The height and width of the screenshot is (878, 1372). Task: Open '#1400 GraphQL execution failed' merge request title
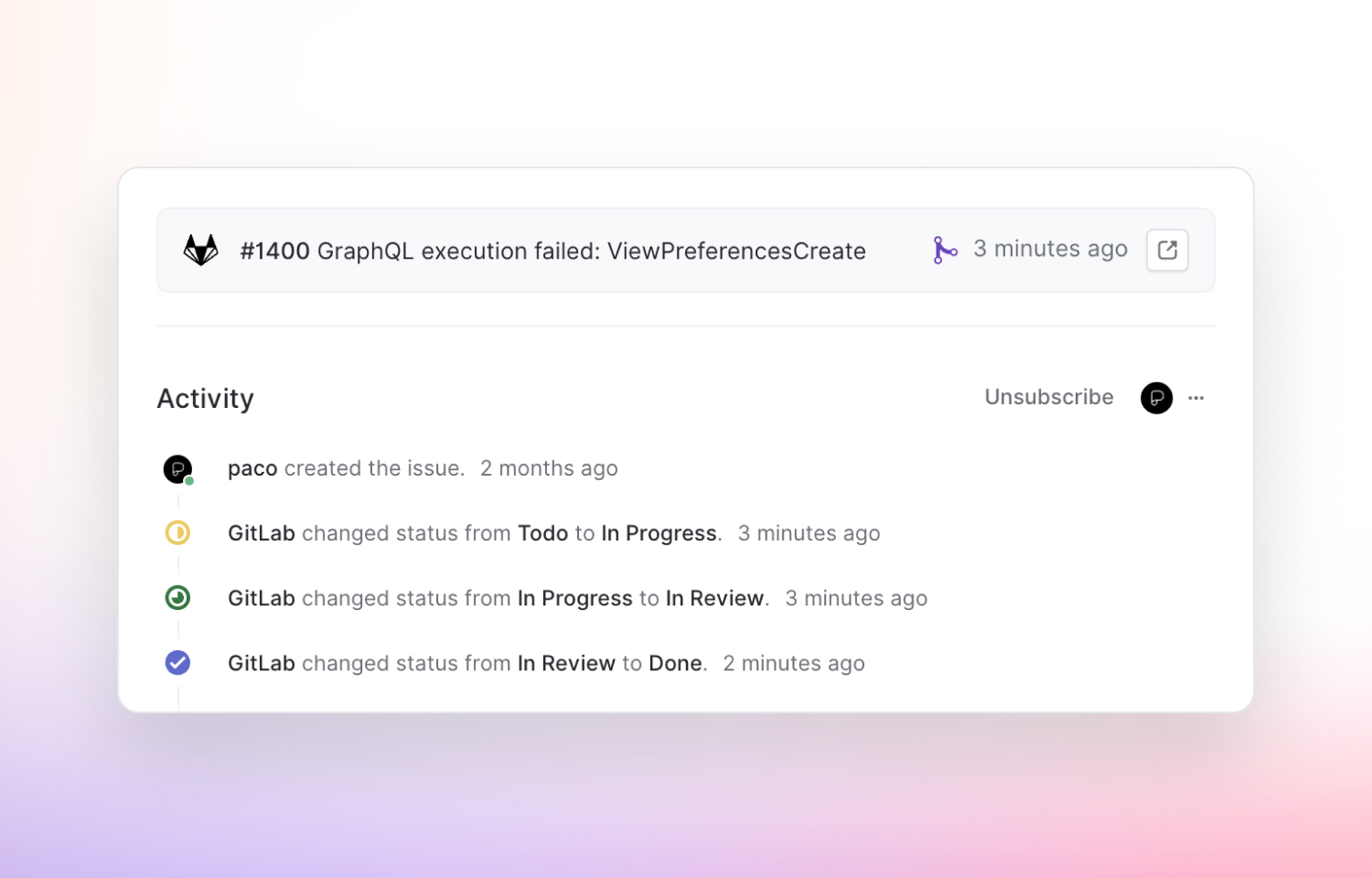click(x=552, y=251)
